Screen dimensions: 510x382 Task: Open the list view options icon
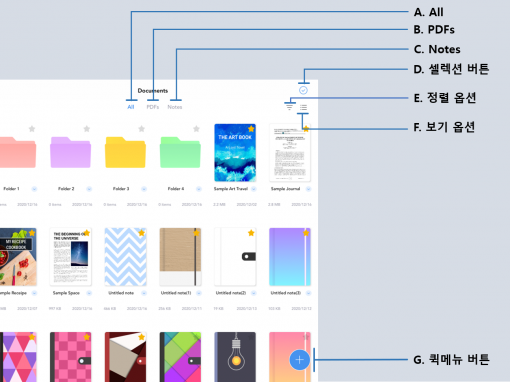[x=303, y=107]
